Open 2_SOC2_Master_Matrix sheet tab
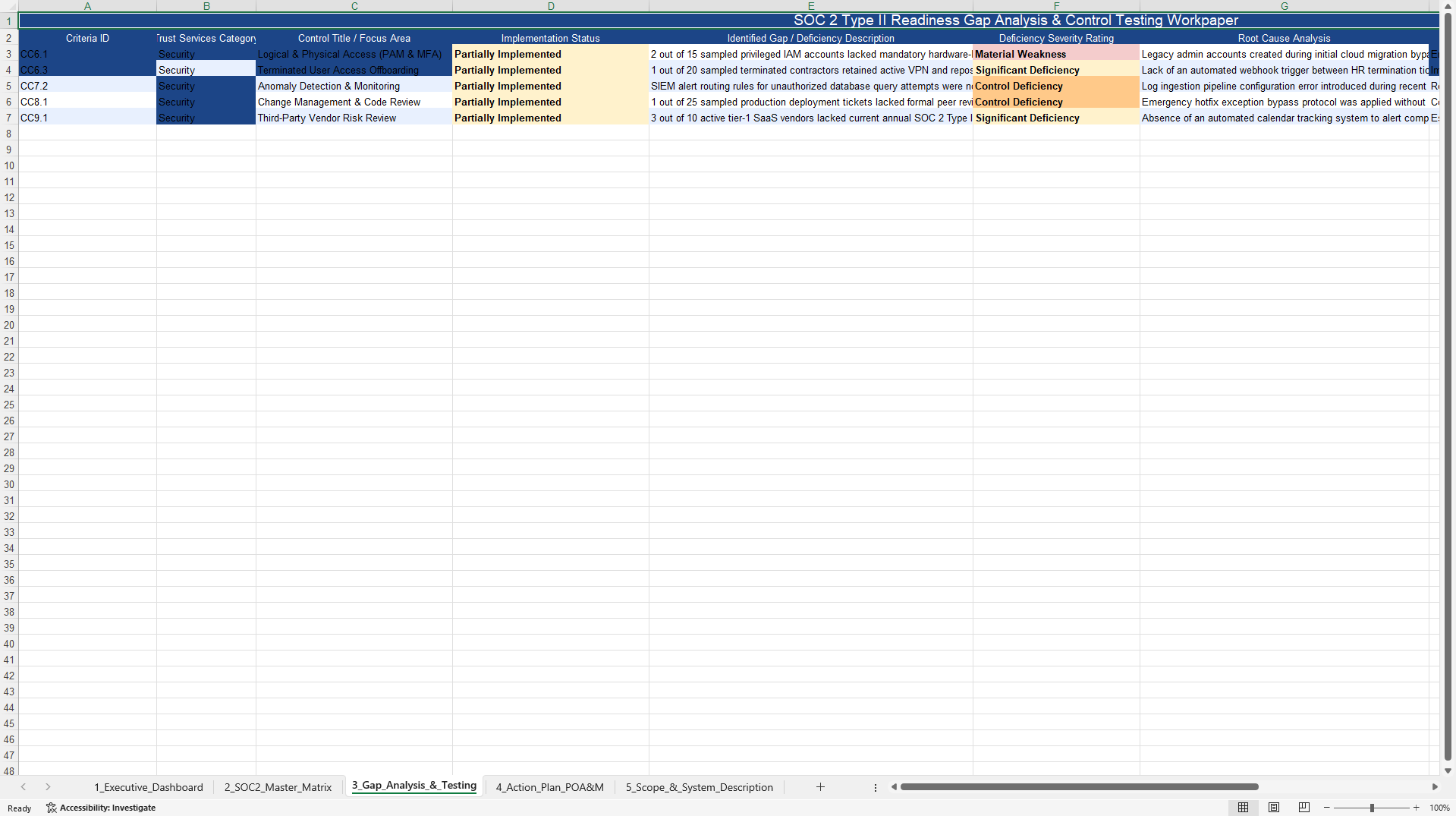The width and height of the screenshot is (1456, 816). tap(278, 787)
